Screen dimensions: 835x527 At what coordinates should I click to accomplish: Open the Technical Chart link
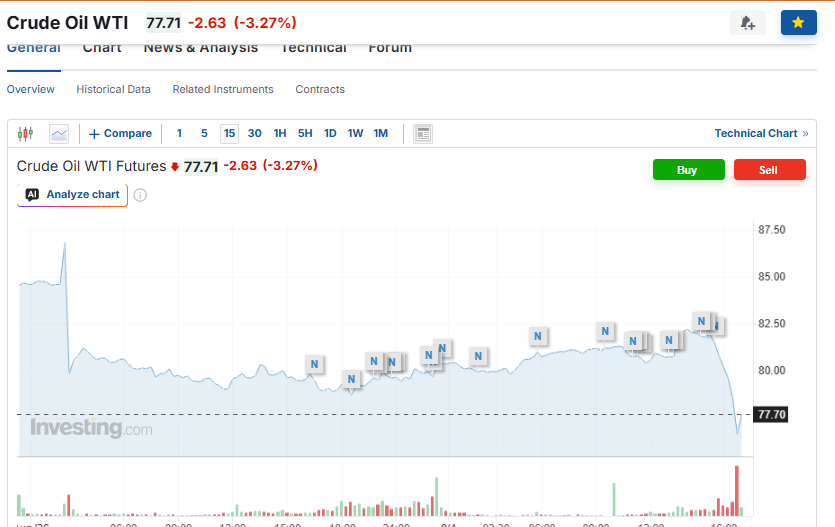(761, 134)
